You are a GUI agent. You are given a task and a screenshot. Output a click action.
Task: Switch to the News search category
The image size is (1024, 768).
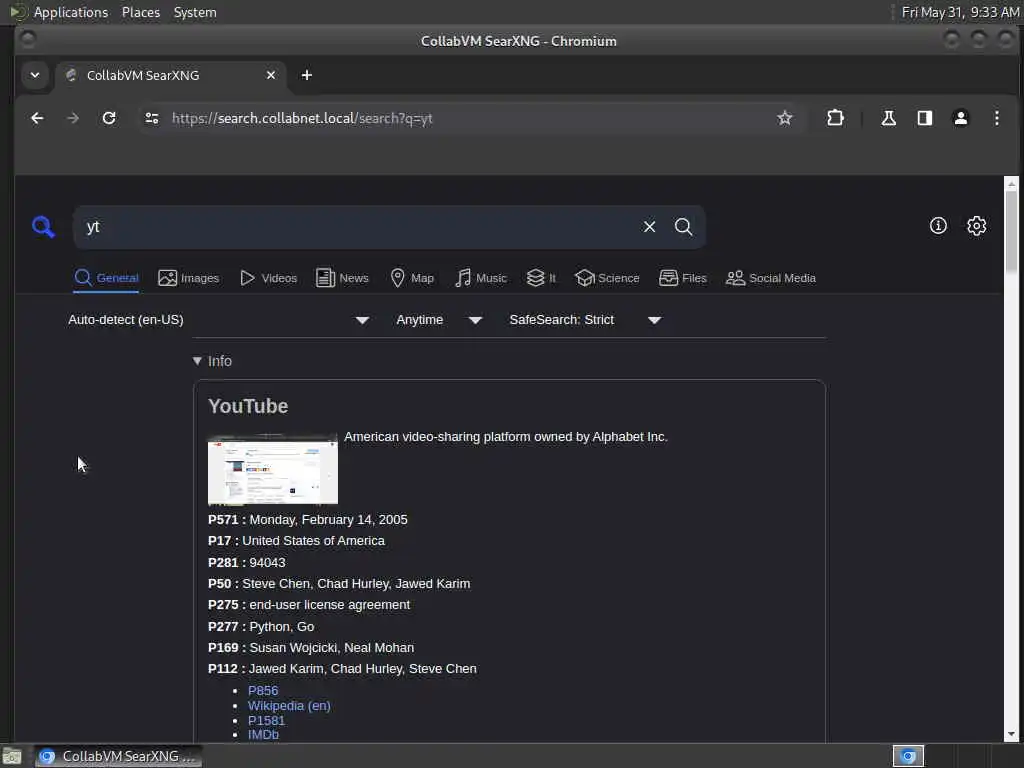point(342,278)
